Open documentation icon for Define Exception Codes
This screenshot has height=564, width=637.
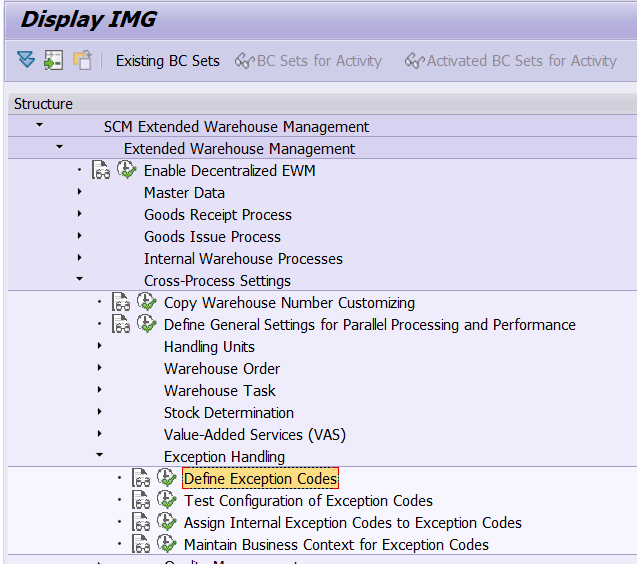coord(141,479)
